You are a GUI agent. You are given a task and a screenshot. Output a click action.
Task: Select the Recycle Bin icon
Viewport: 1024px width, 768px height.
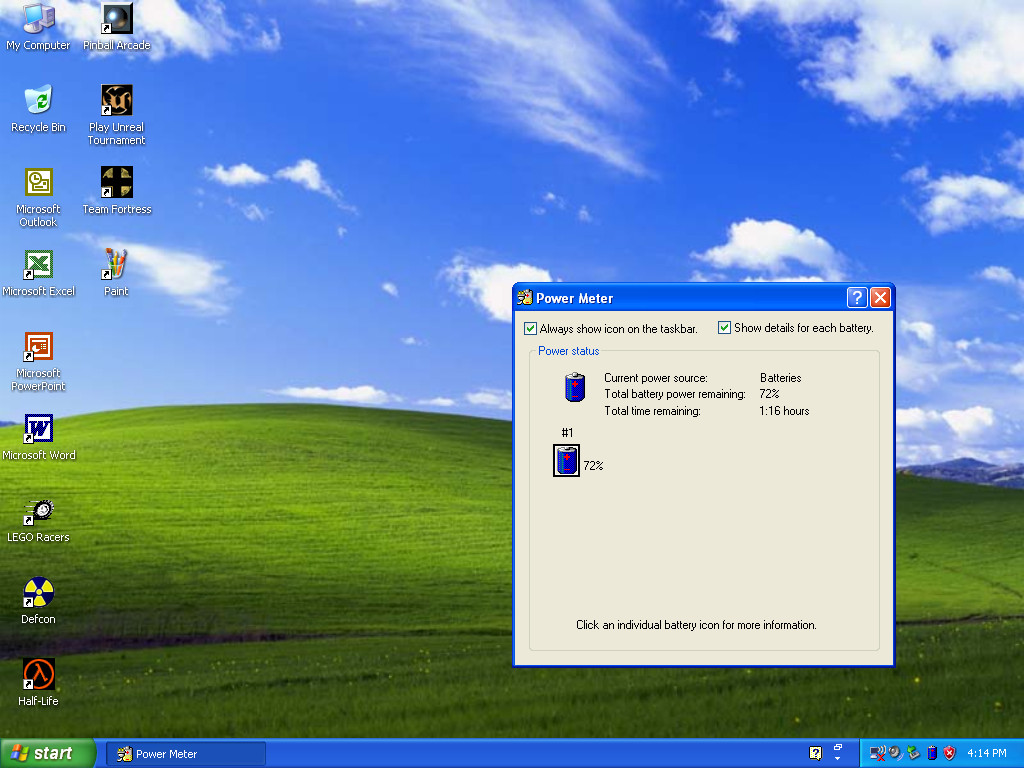tap(38, 108)
